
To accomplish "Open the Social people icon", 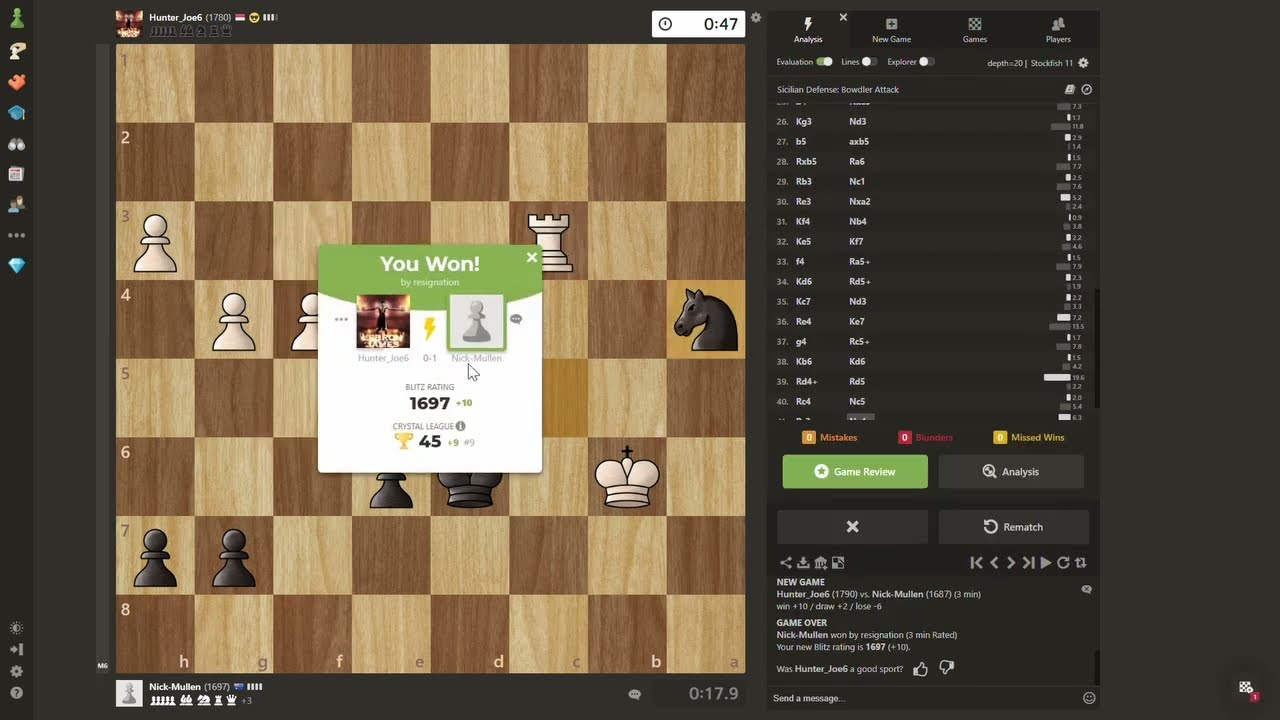I will coord(16,204).
